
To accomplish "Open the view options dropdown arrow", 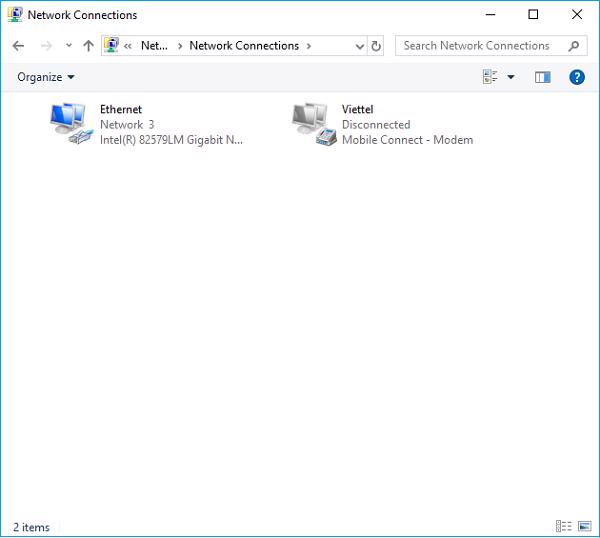I will pos(511,77).
